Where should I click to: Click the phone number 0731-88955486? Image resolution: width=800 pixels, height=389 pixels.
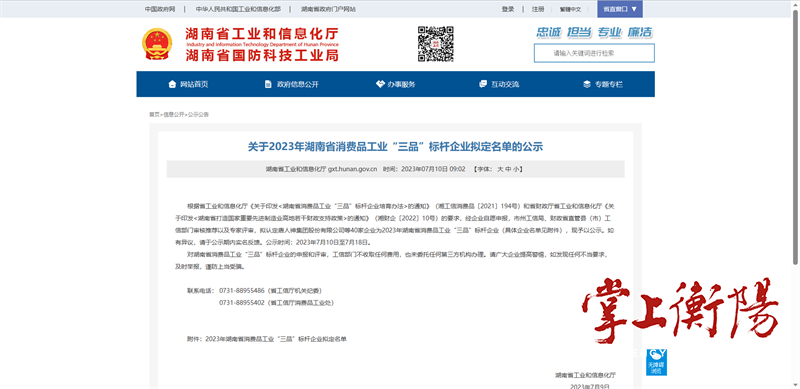pos(241,290)
